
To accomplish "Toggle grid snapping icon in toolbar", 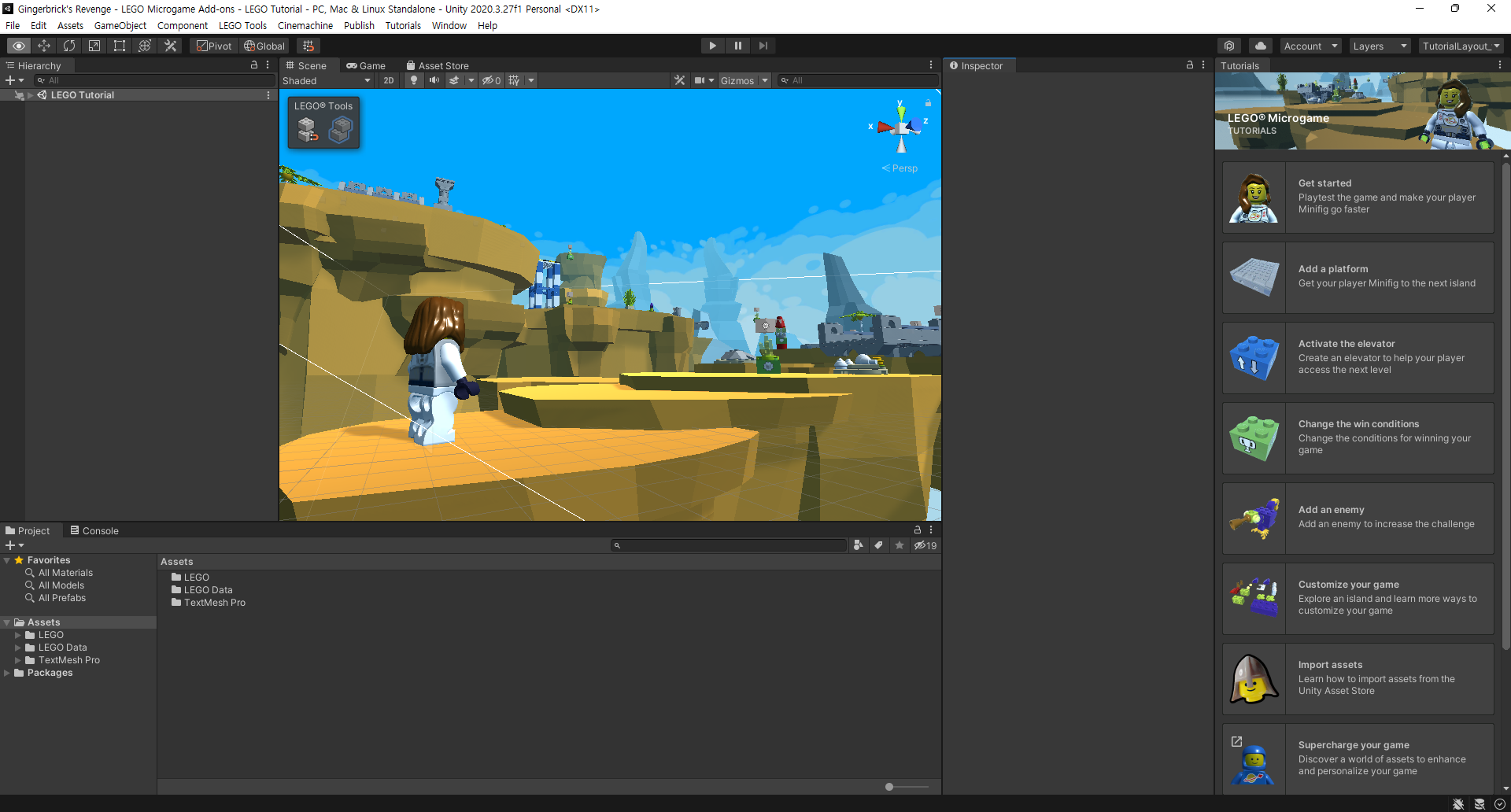I will coord(308,46).
